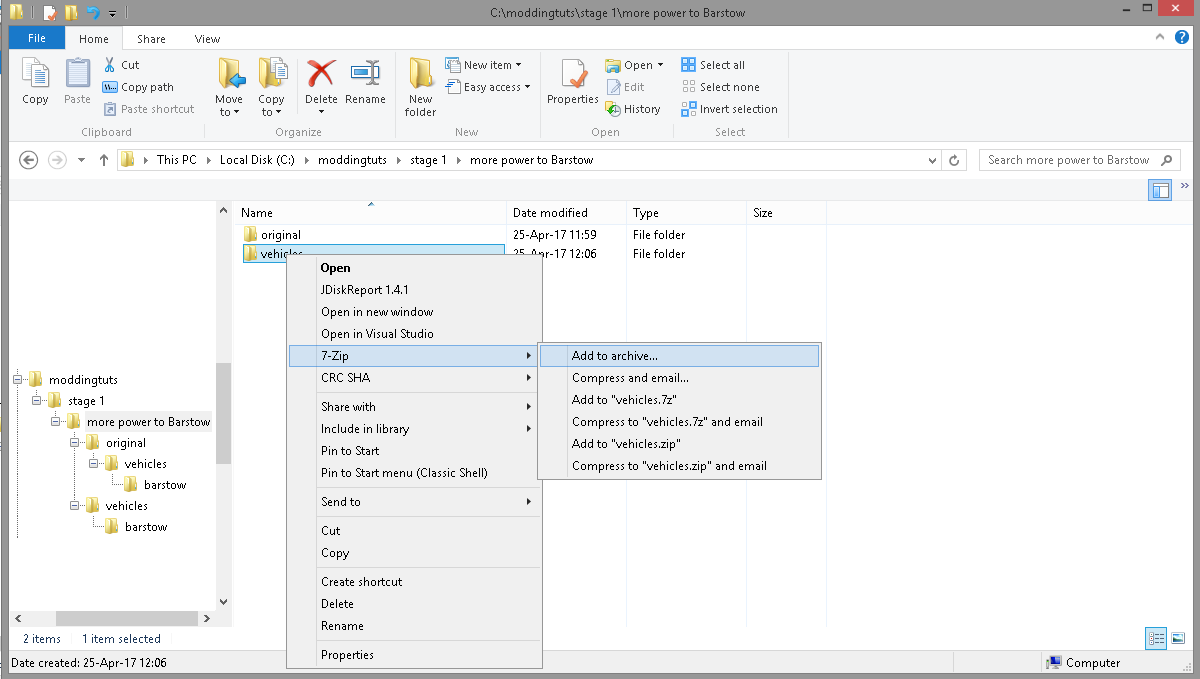Image resolution: width=1200 pixels, height=679 pixels.
Task: Open the View ribbon tab
Action: click(207, 39)
